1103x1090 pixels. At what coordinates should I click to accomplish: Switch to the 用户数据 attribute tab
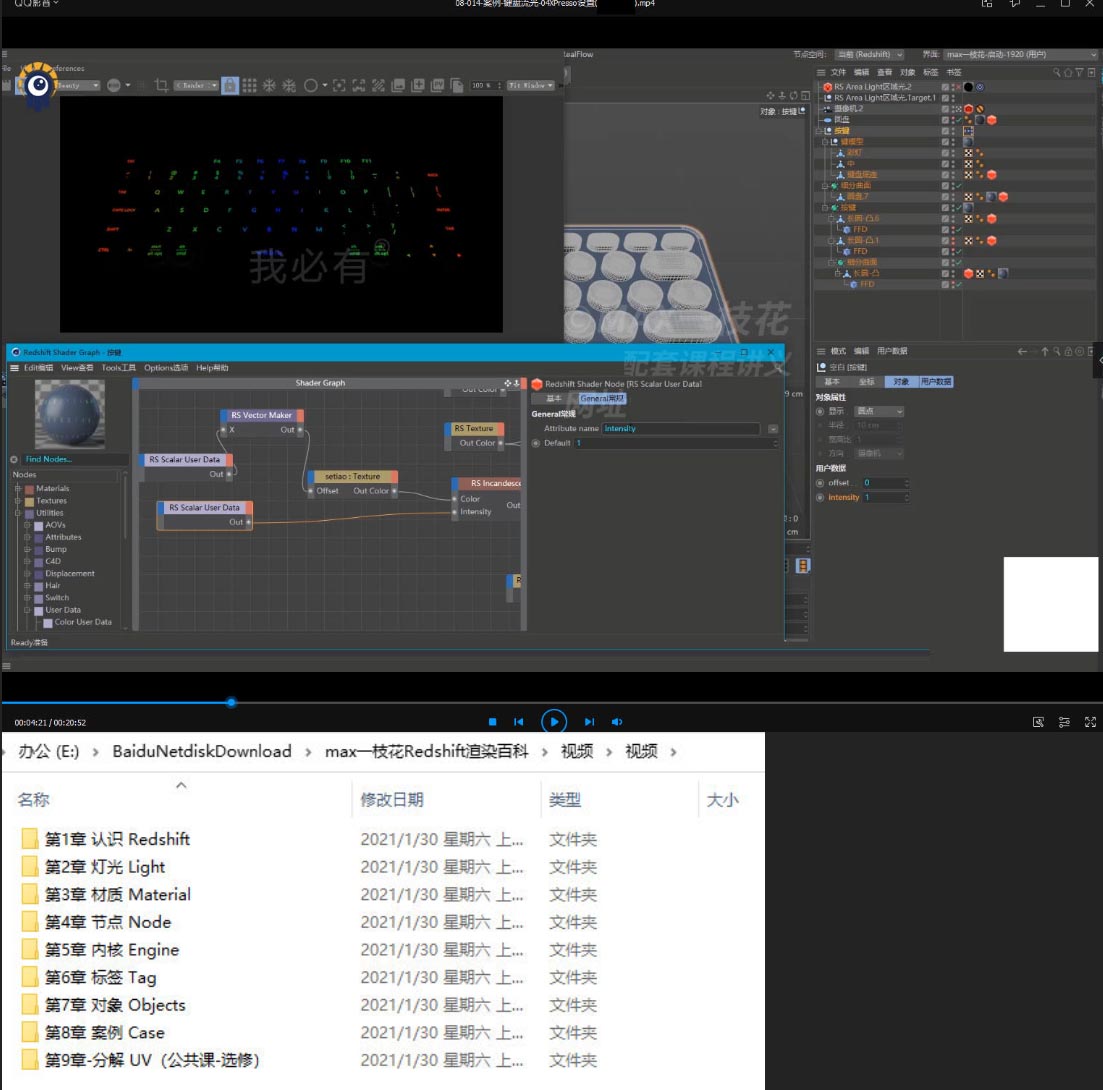[936, 382]
